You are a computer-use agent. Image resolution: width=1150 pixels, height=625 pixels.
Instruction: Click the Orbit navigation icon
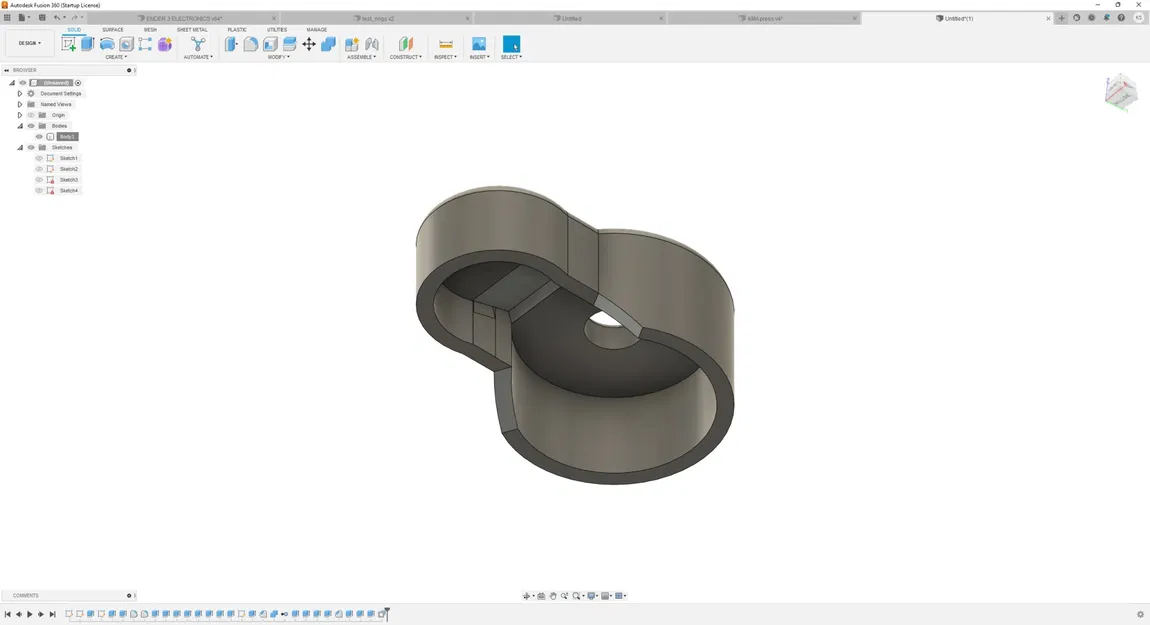tap(526, 596)
